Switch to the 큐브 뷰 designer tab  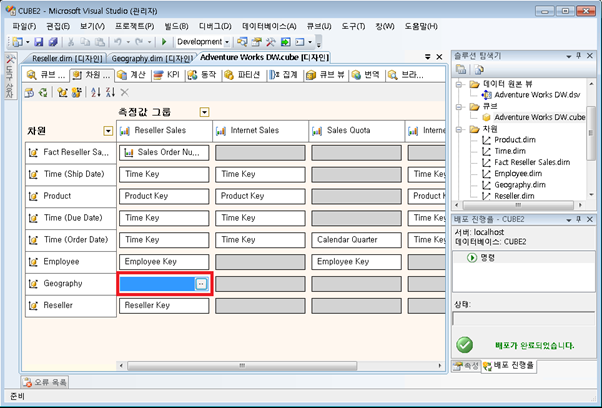click(x=326, y=74)
